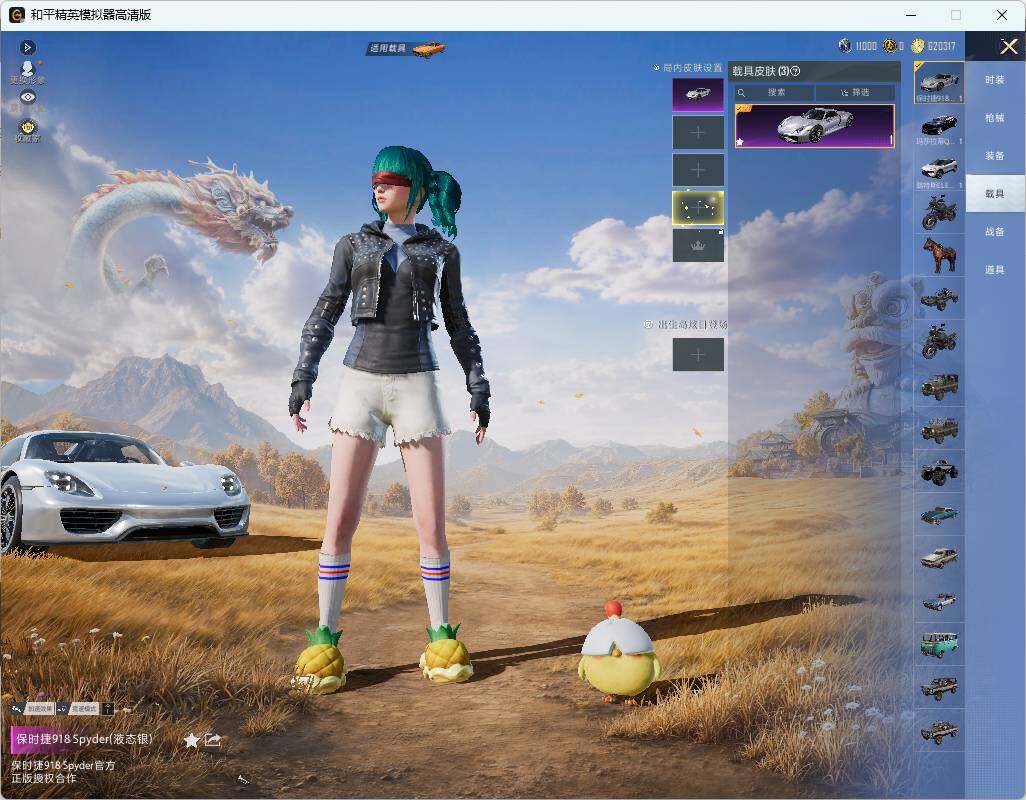Click the equipped Porsche in-match skin slot

(x=698, y=95)
